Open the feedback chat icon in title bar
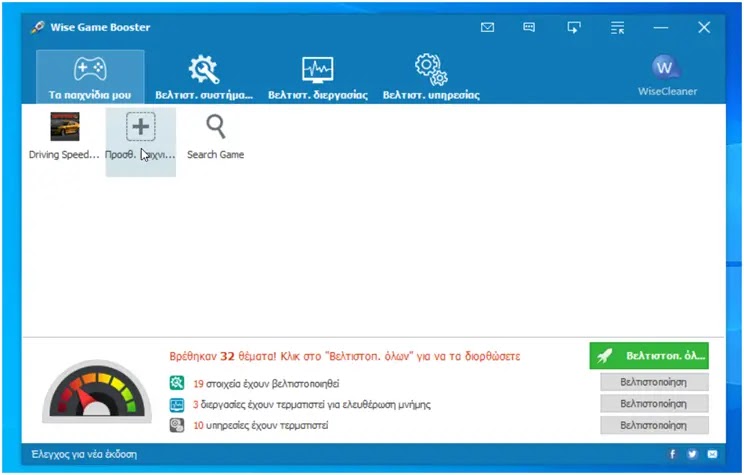Viewport: 744px width, 475px height. click(529, 28)
